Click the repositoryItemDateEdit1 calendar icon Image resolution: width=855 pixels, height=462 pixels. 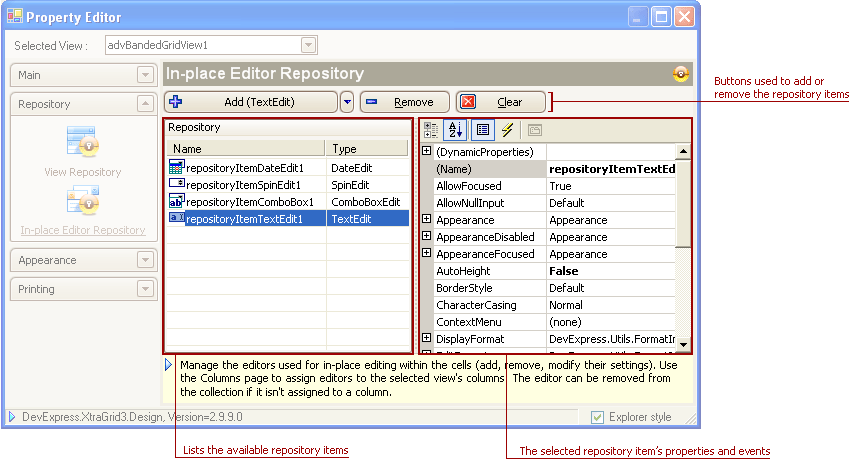176,167
